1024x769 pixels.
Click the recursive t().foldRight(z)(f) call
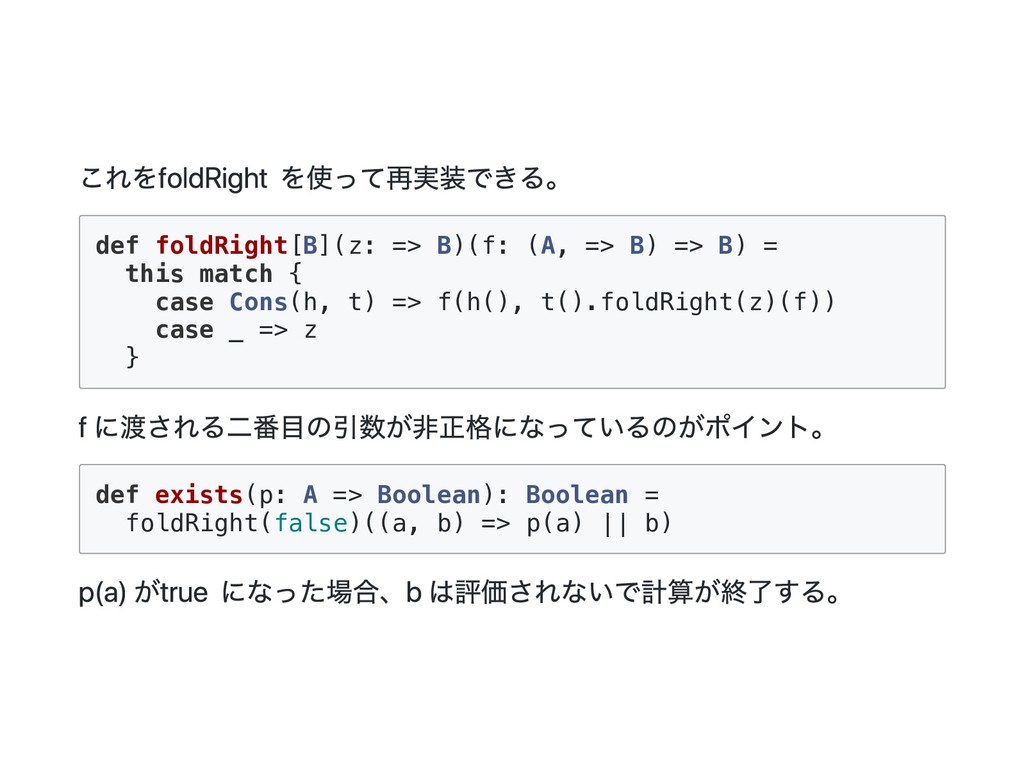coord(688,302)
